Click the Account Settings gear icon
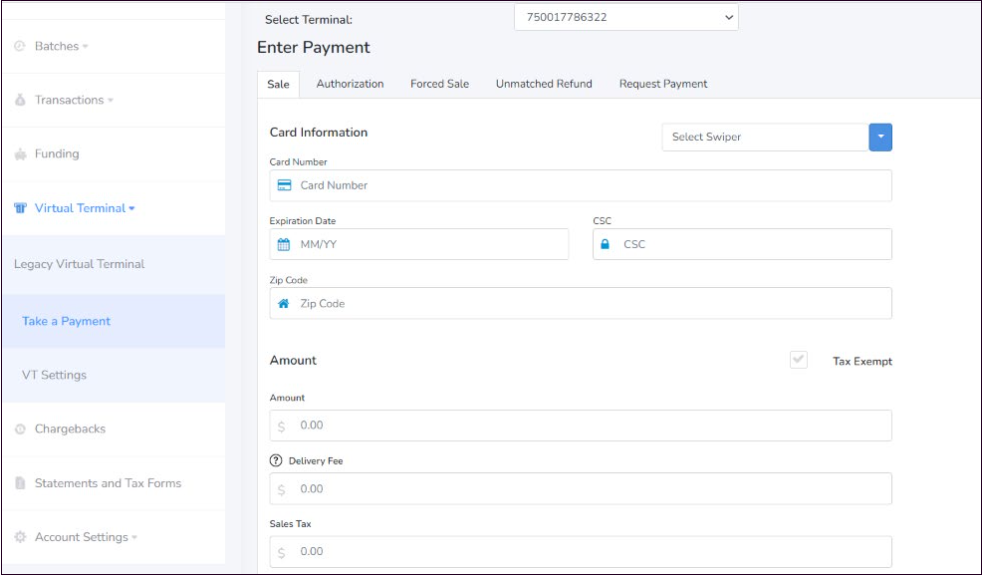Screen dimensions: 983x575 20,537
